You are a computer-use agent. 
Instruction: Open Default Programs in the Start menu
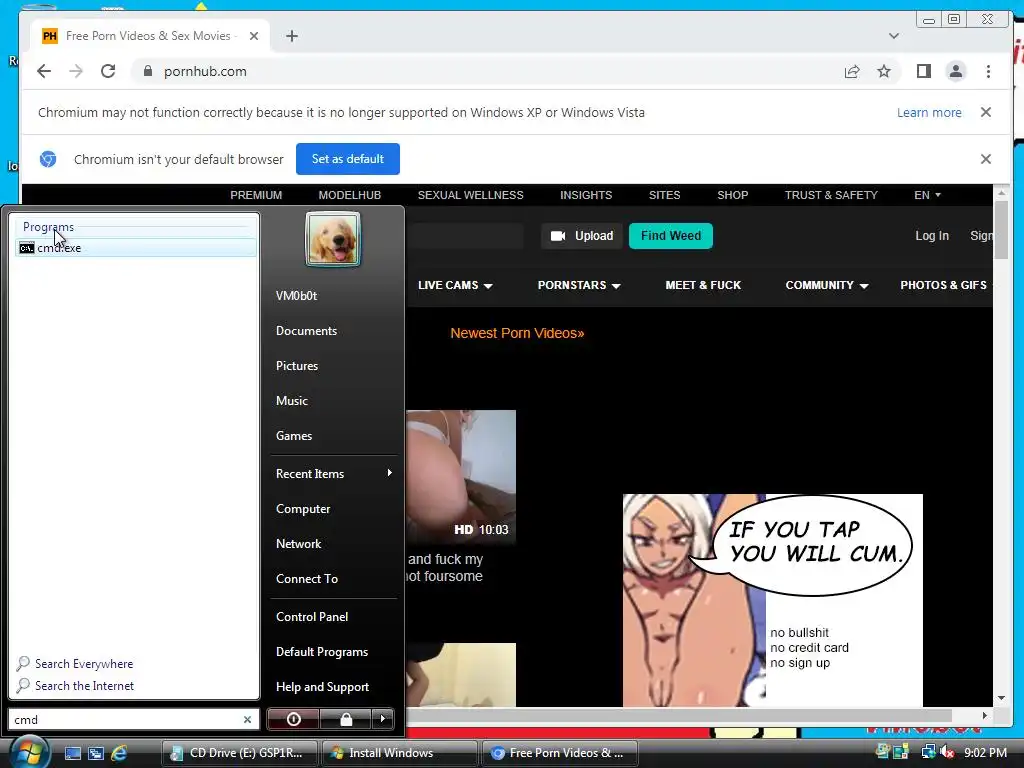(322, 652)
